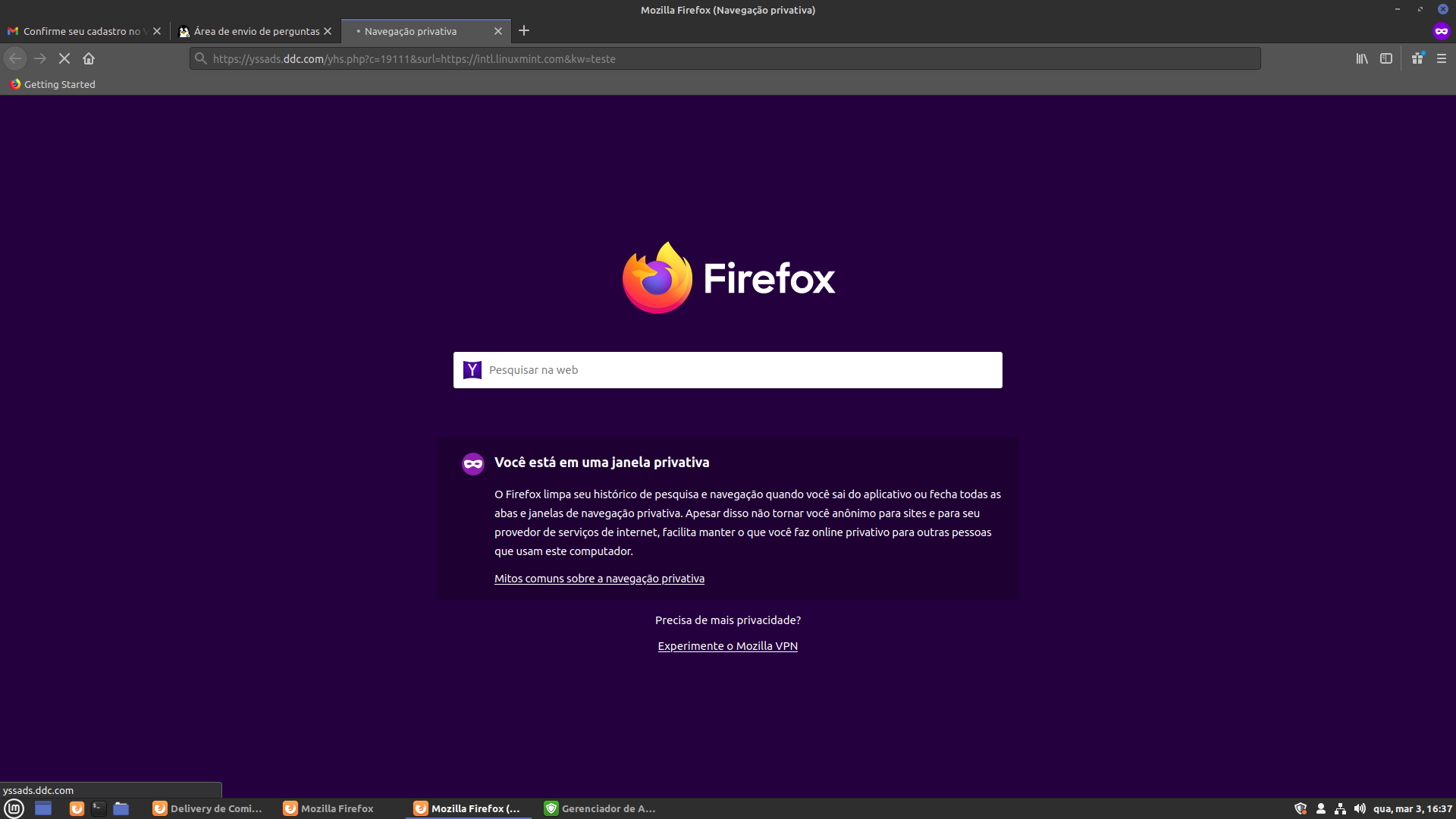The height and width of the screenshot is (819, 1456).
Task: Click the shield tray icon
Action: (x=1301, y=808)
